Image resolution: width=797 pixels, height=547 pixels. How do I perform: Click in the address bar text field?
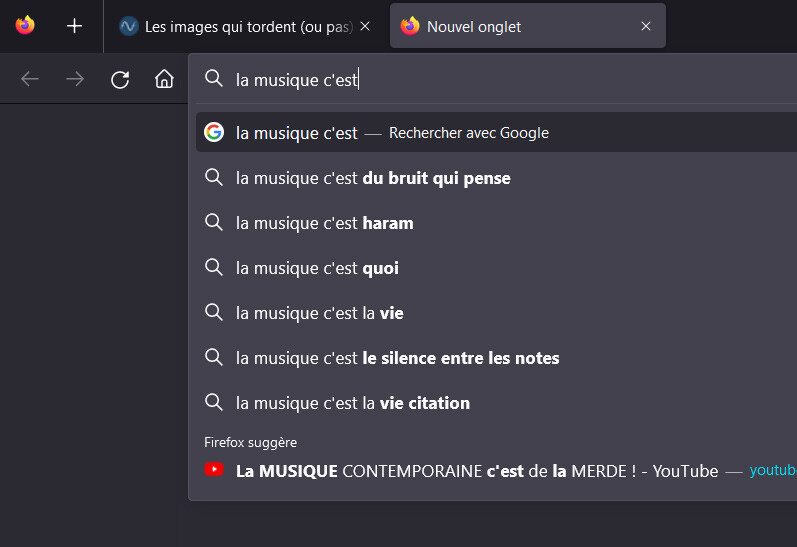[x=500, y=80]
